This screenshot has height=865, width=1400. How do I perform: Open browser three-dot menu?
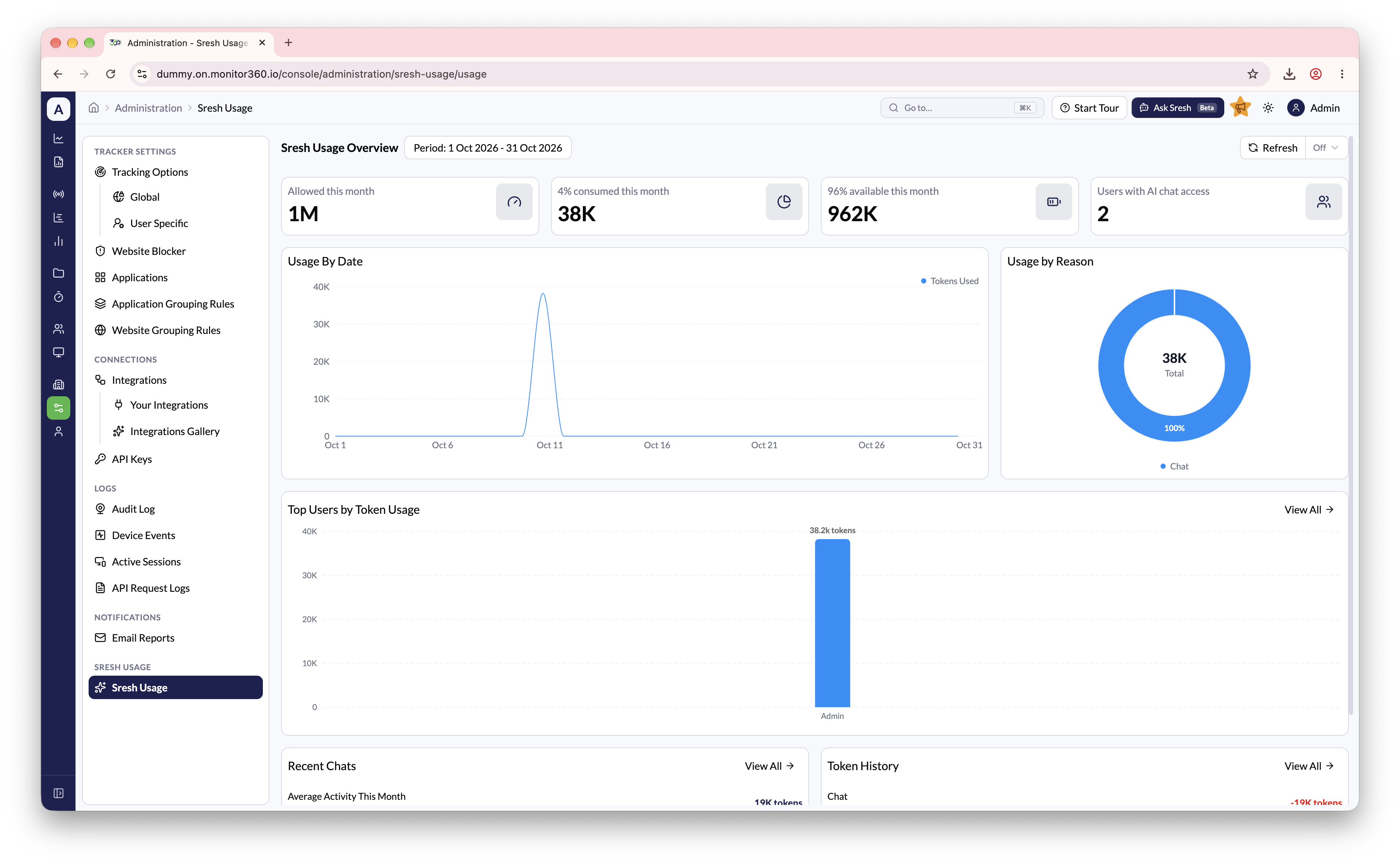coord(1342,74)
